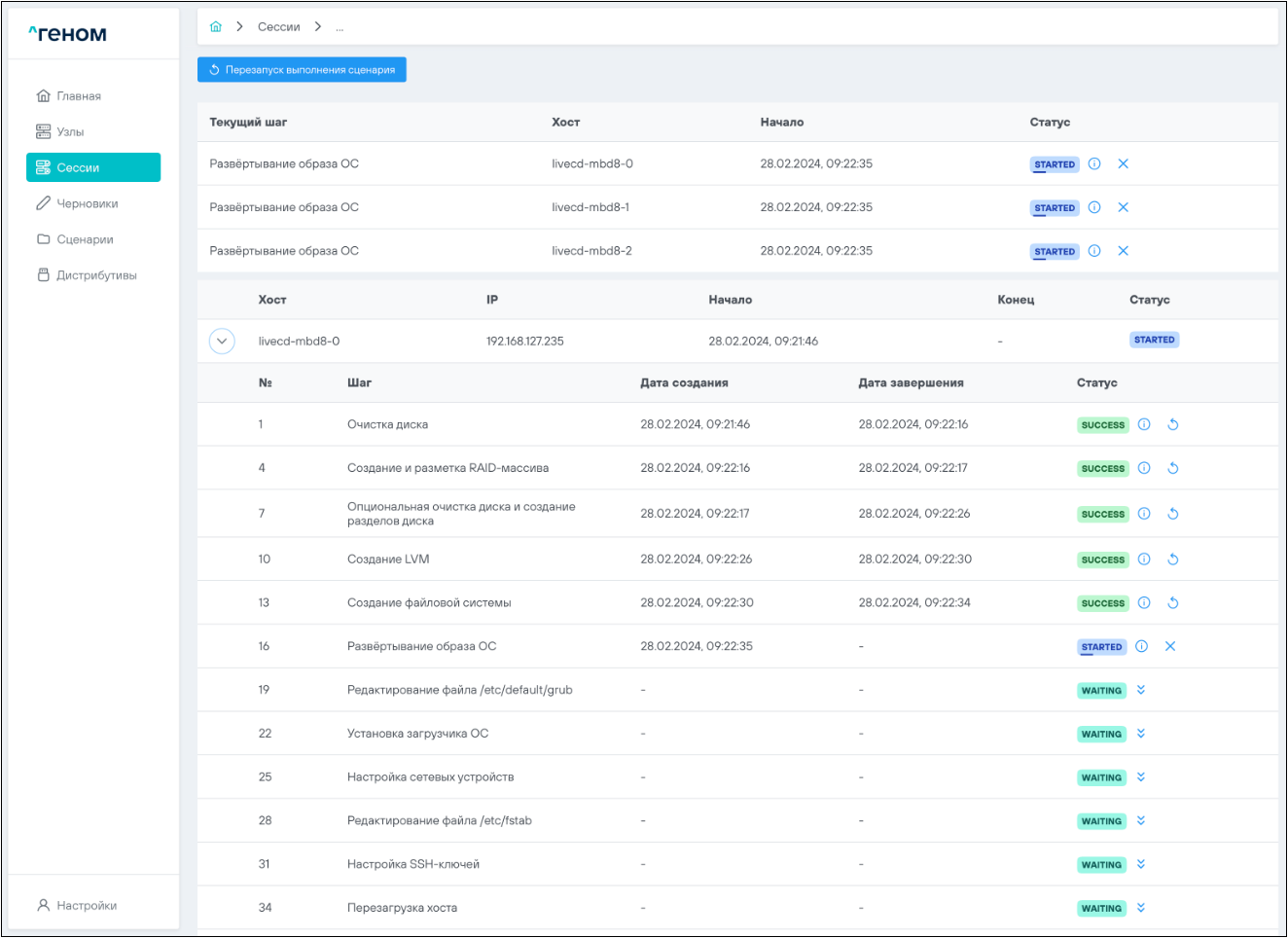The image size is (1288, 938).
Task: Restart step 7 optional disk cleanup
Action: 1172,514
